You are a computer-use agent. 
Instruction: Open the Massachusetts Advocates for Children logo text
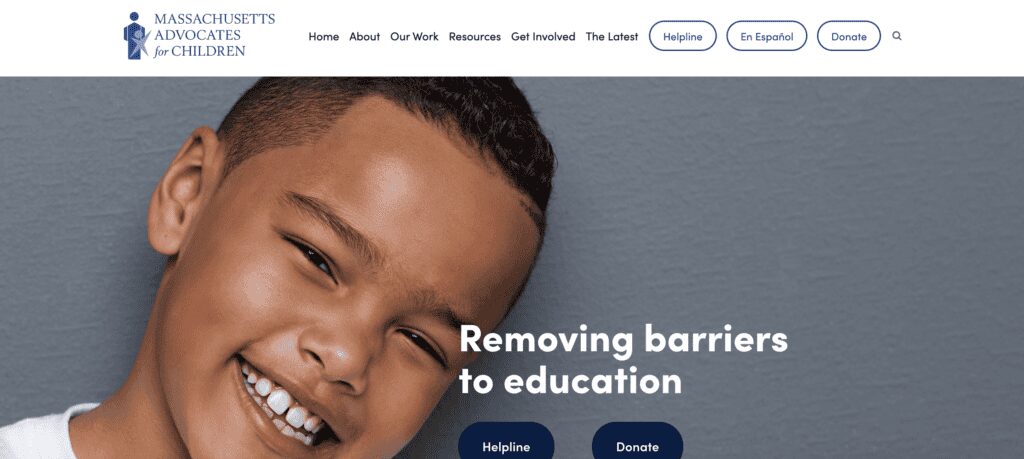pyautogui.click(x=214, y=35)
